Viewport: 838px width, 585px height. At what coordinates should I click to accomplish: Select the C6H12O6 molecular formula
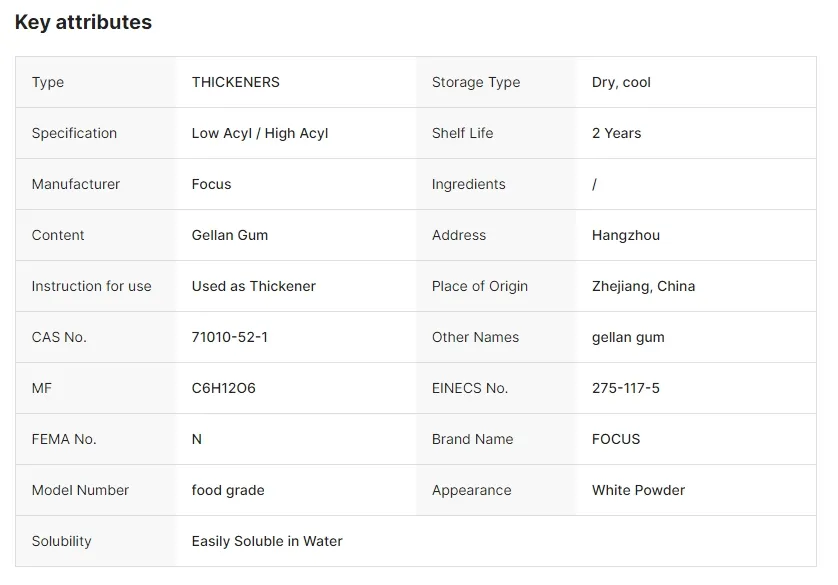pos(223,388)
